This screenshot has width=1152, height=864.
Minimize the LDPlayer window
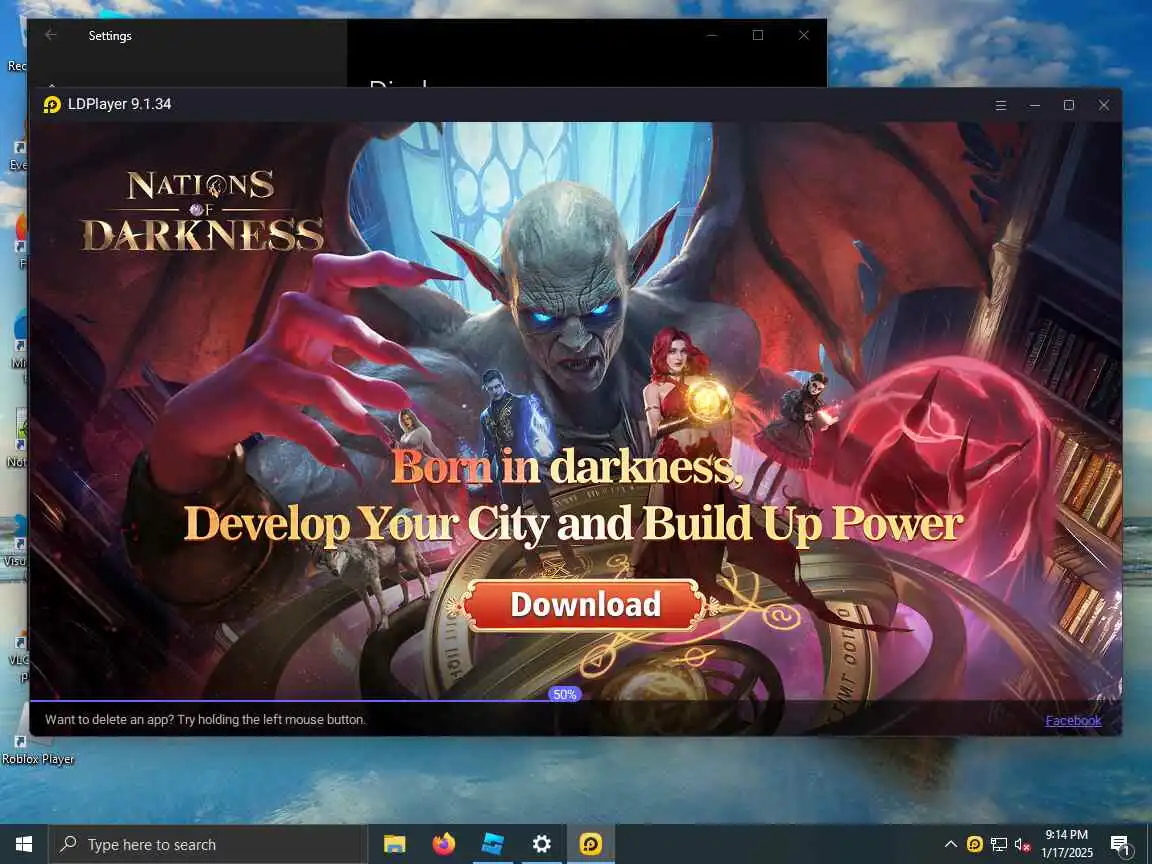click(x=1035, y=105)
